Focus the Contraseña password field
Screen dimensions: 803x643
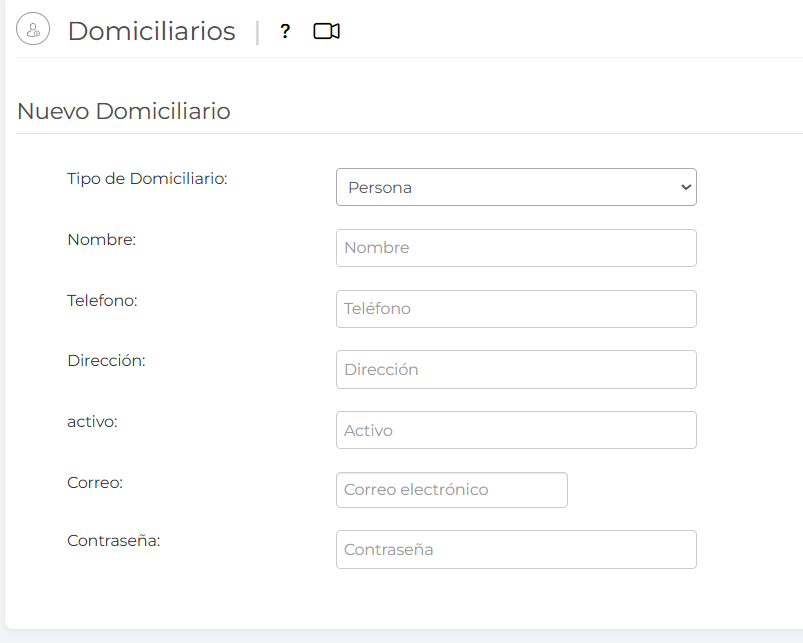coord(516,550)
